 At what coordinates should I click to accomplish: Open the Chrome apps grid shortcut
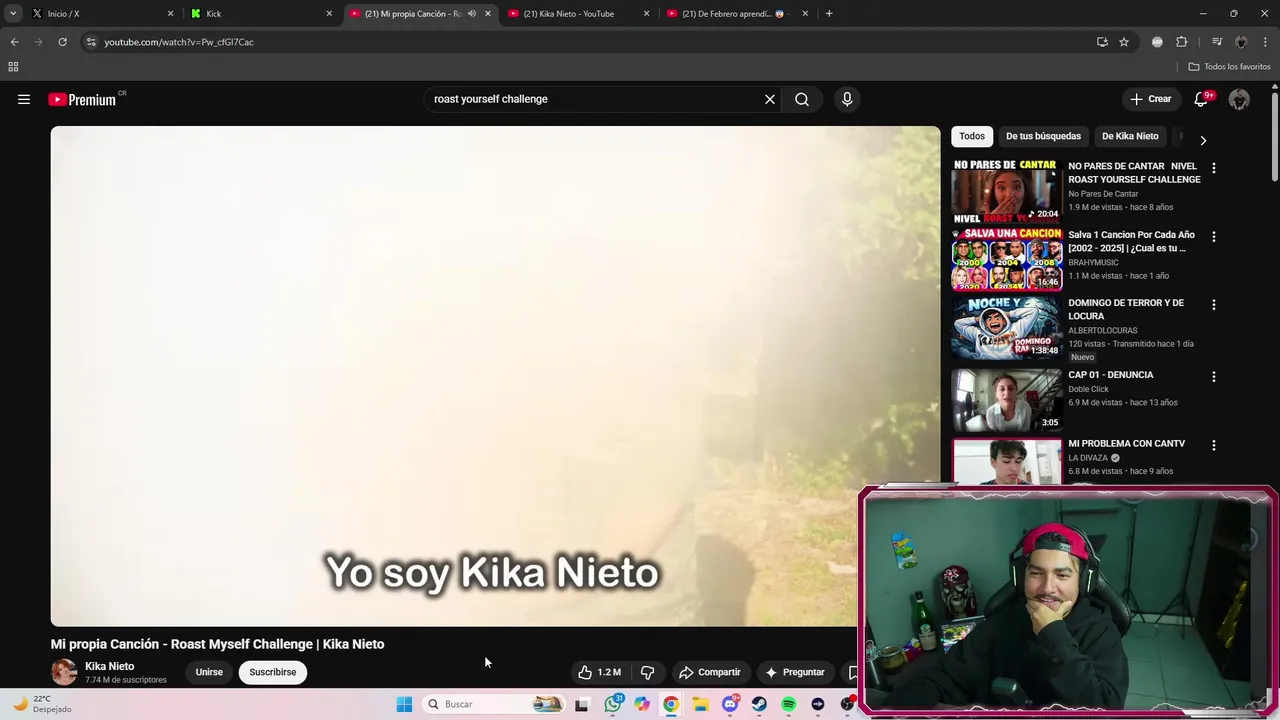[x=13, y=67]
